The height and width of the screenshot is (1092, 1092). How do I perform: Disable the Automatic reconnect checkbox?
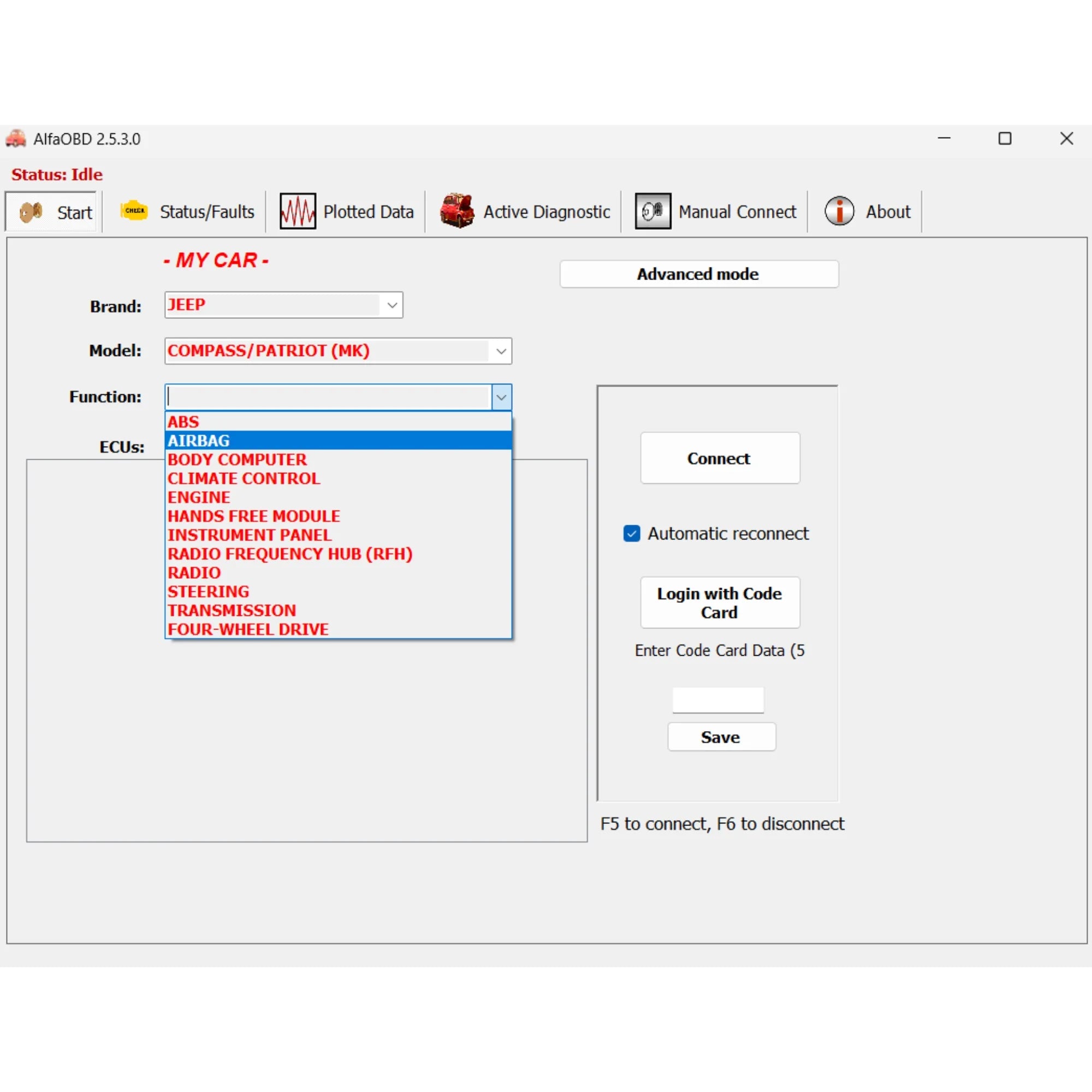[631, 533]
